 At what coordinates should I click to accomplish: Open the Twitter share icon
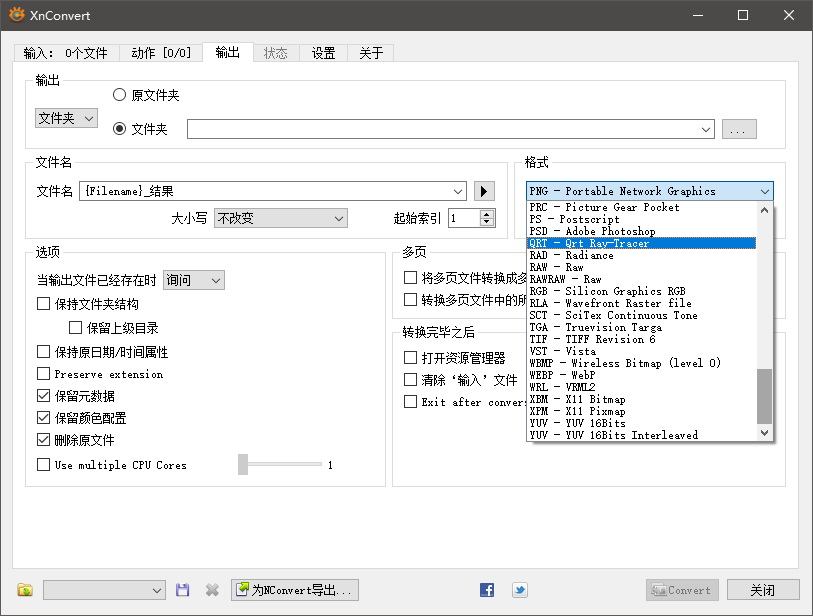click(x=520, y=590)
